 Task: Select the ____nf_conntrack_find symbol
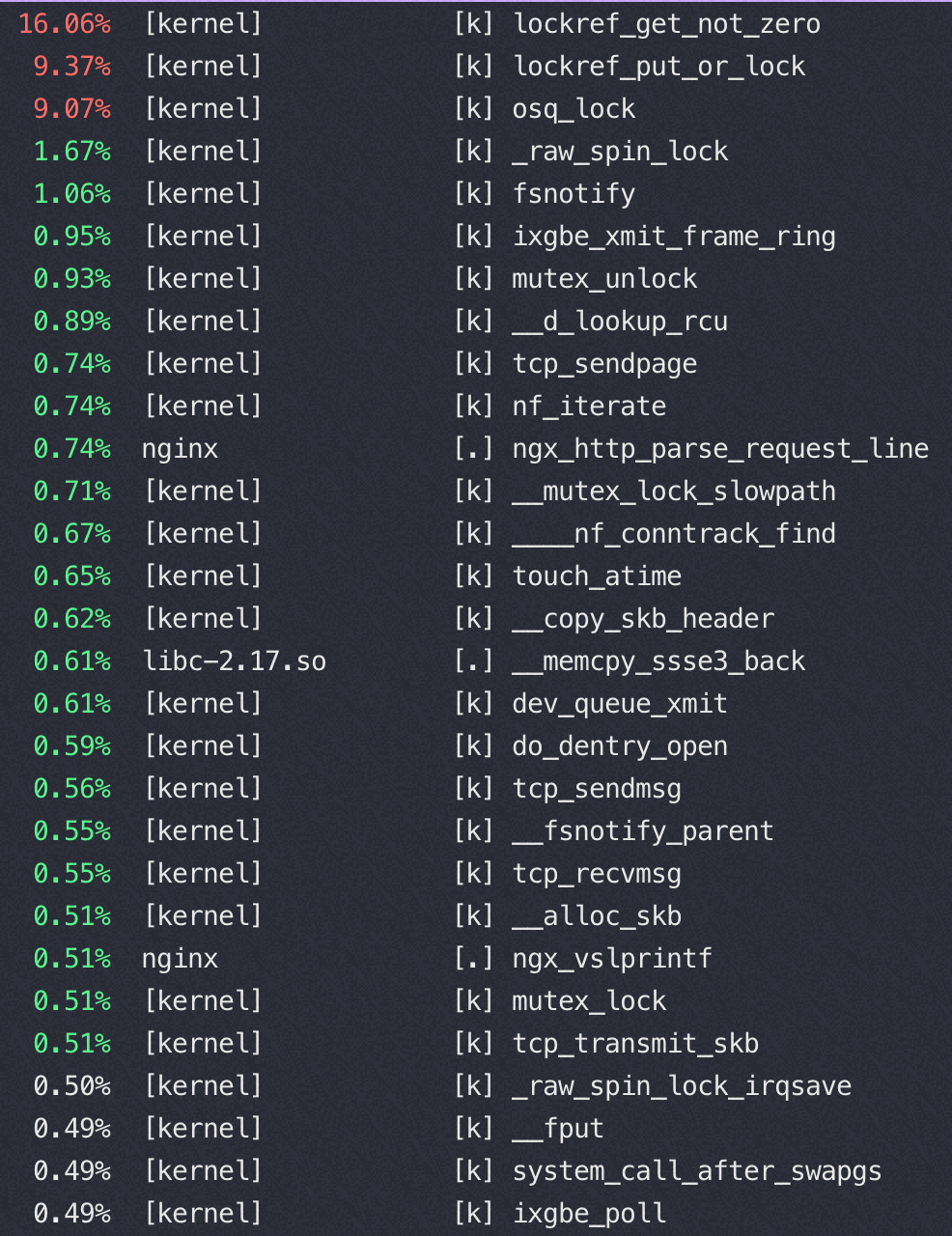click(674, 533)
